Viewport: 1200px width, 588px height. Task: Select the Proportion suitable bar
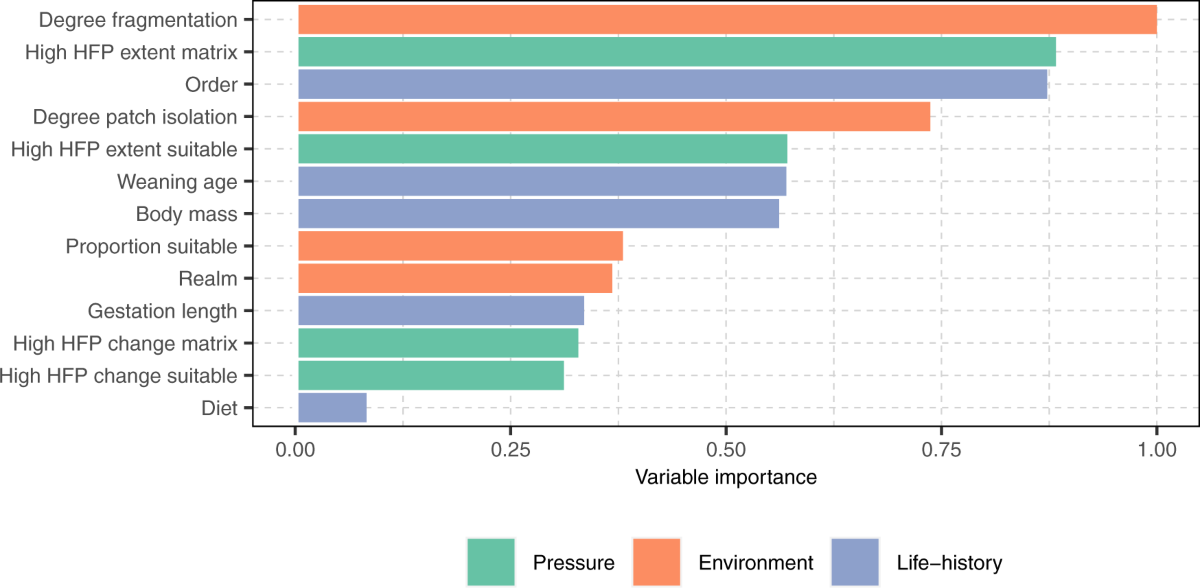[460, 246]
